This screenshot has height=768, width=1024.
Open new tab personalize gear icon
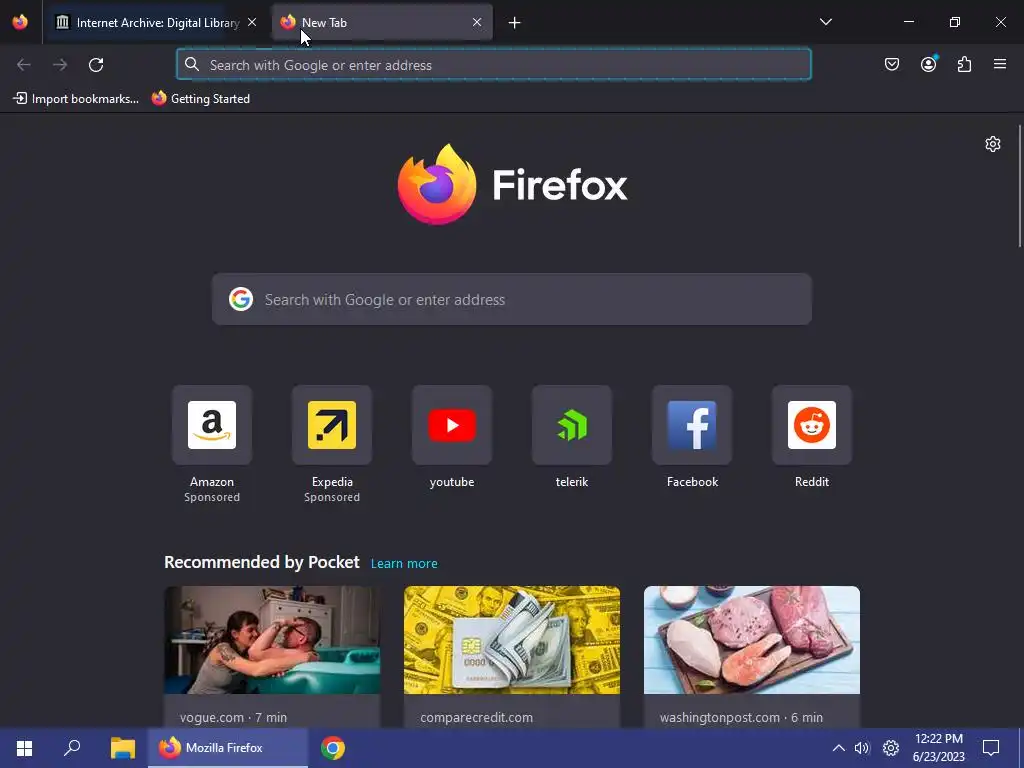[x=993, y=144]
